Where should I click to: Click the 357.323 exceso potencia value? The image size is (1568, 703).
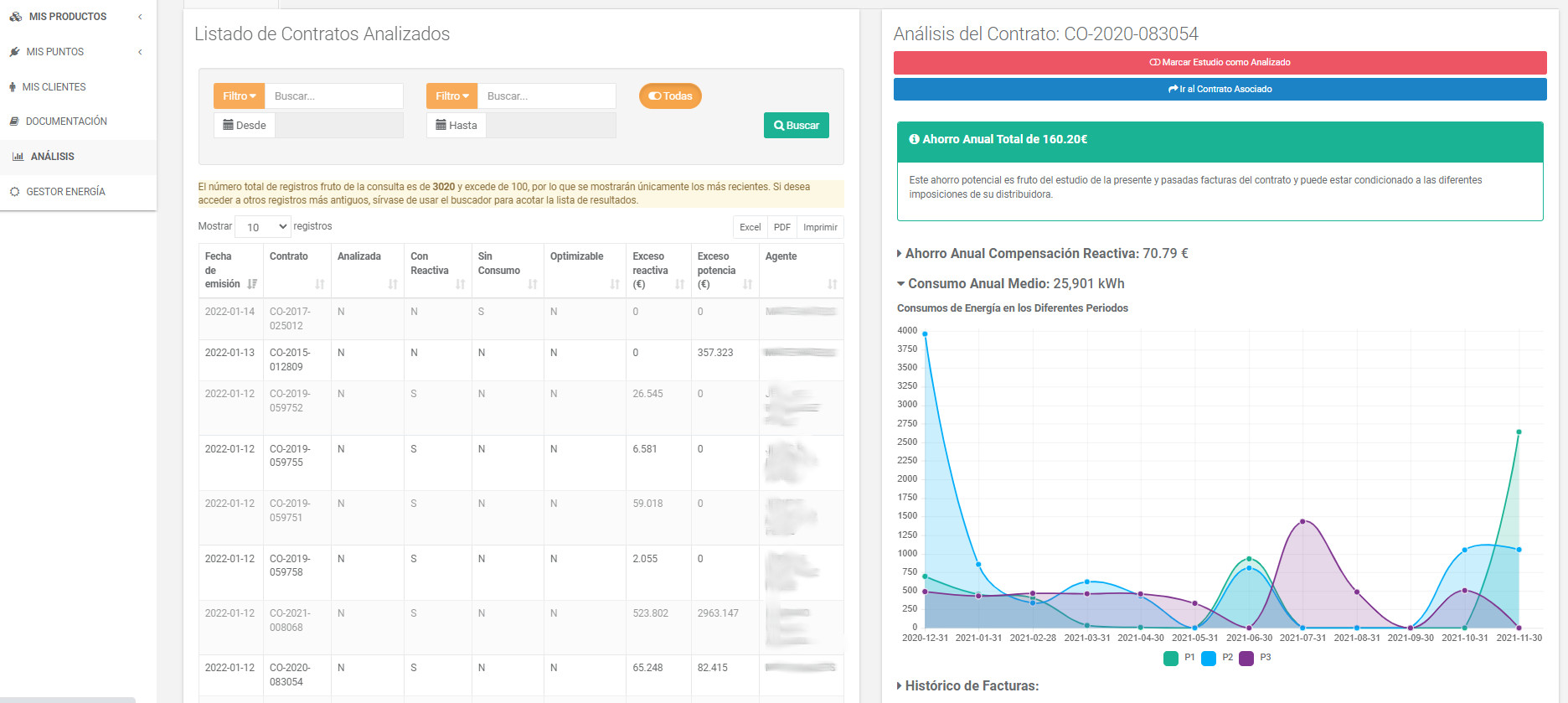point(714,353)
